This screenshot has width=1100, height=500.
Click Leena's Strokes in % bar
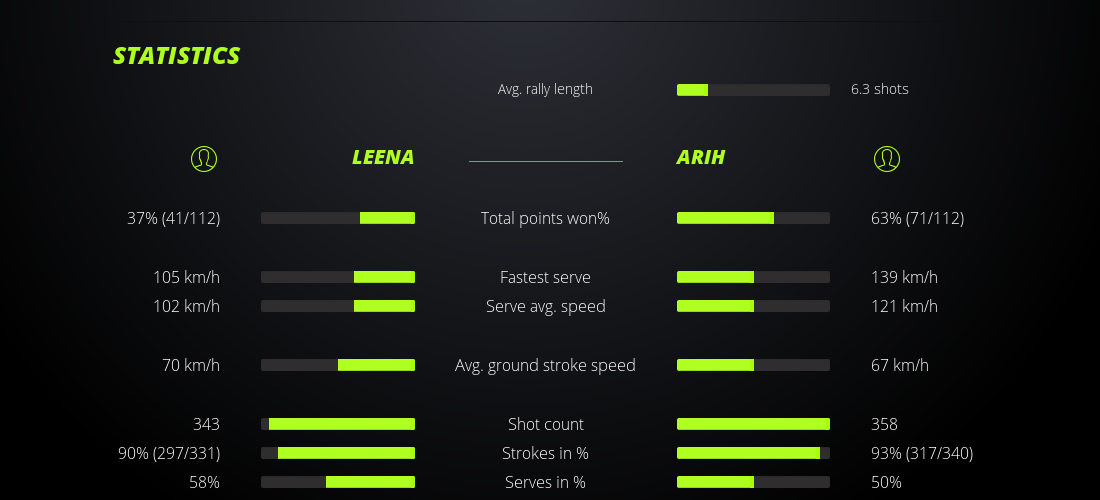338,453
